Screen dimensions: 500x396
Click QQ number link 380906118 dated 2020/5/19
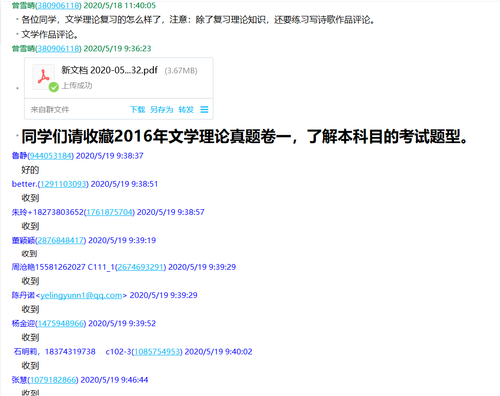58,49
